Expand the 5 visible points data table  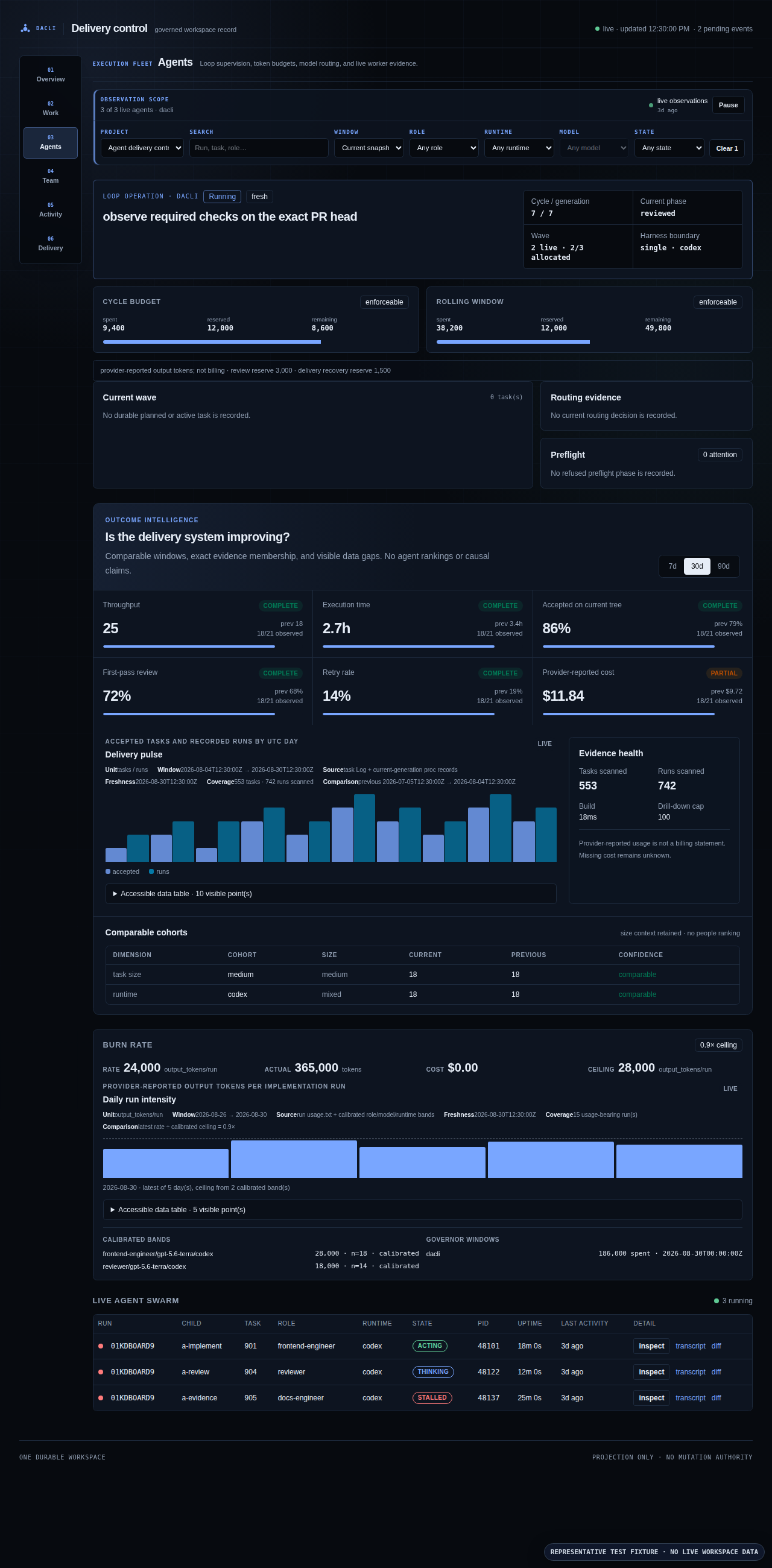[x=423, y=1210]
